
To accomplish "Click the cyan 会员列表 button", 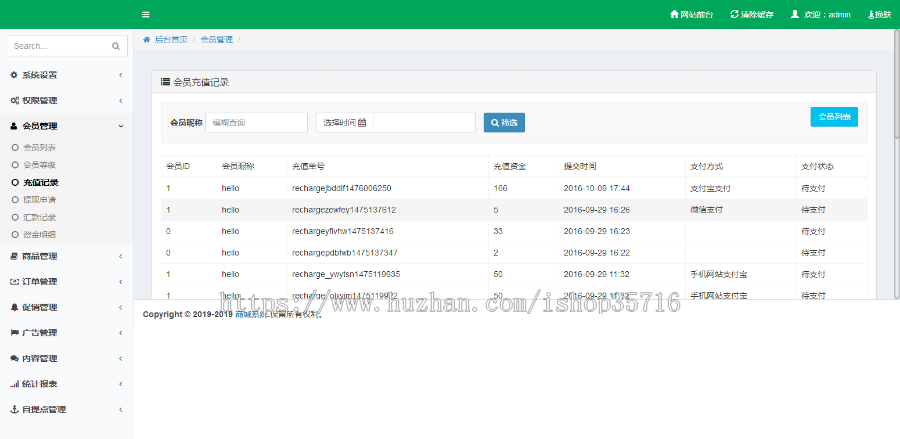I will [834, 117].
